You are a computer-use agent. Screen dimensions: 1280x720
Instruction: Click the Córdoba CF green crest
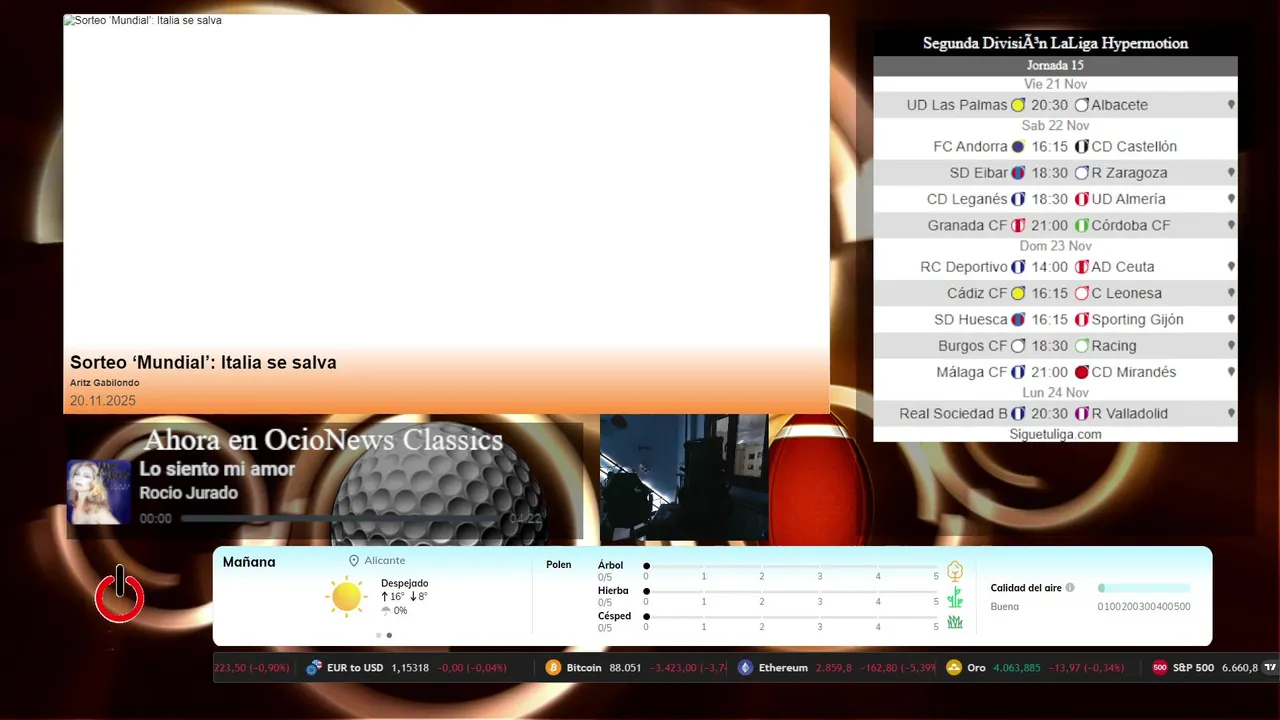[x=1082, y=226]
